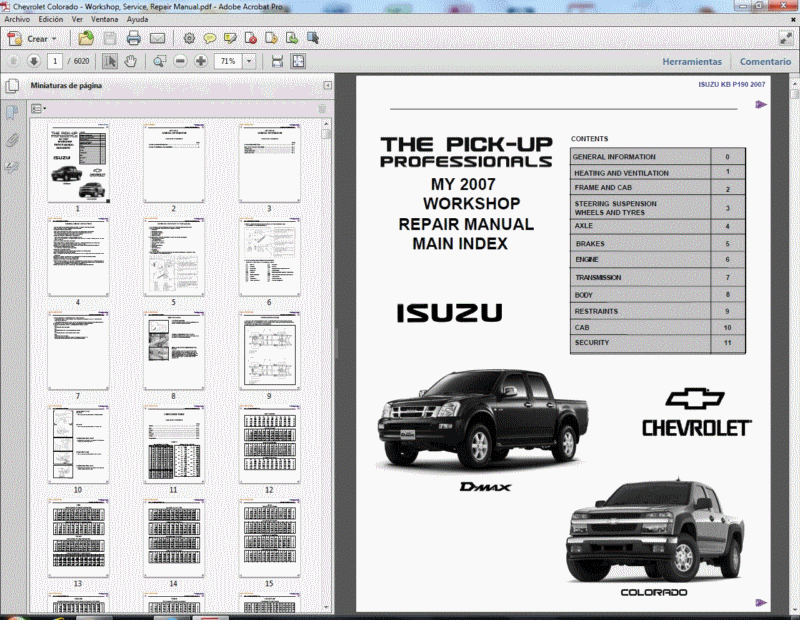Select page 13 thumbnail
The image size is (800, 620).
78,538
